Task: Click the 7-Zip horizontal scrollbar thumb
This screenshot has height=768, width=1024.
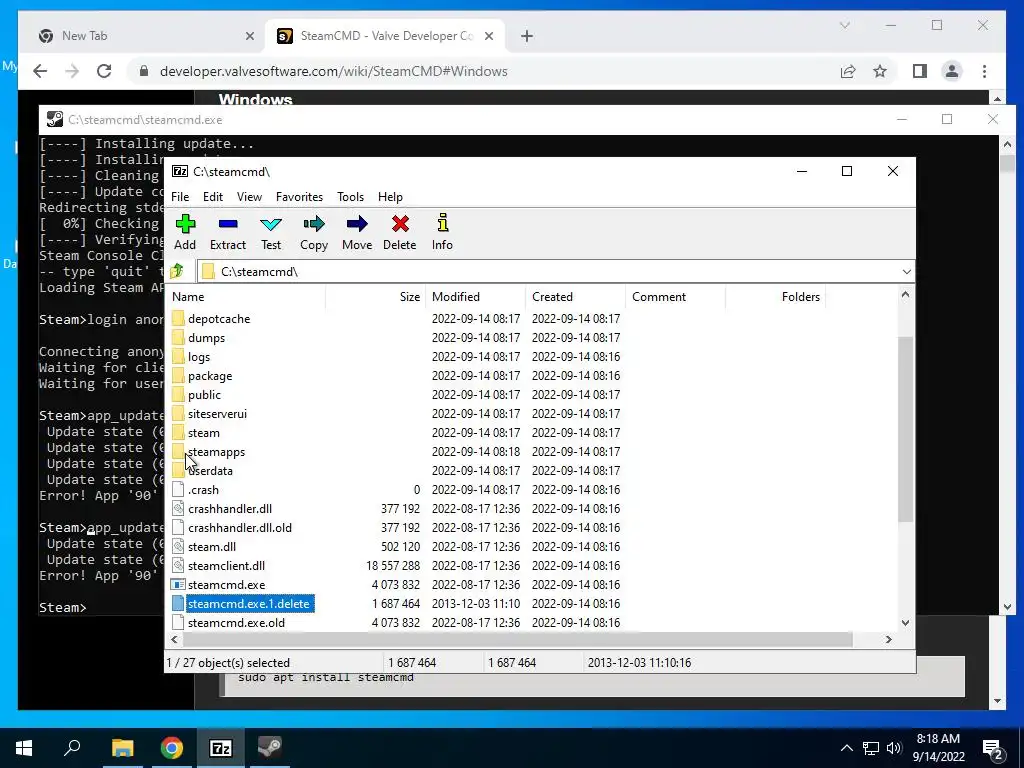Action: (517, 639)
